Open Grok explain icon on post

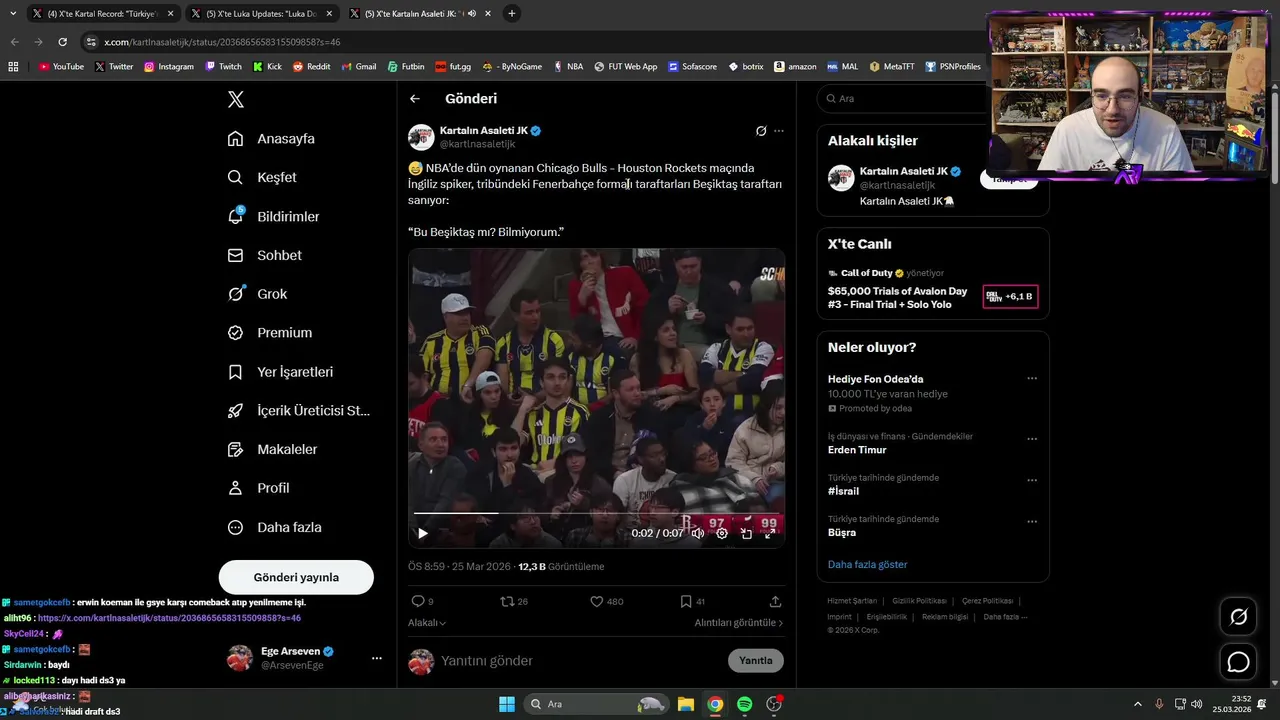(761, 131)
